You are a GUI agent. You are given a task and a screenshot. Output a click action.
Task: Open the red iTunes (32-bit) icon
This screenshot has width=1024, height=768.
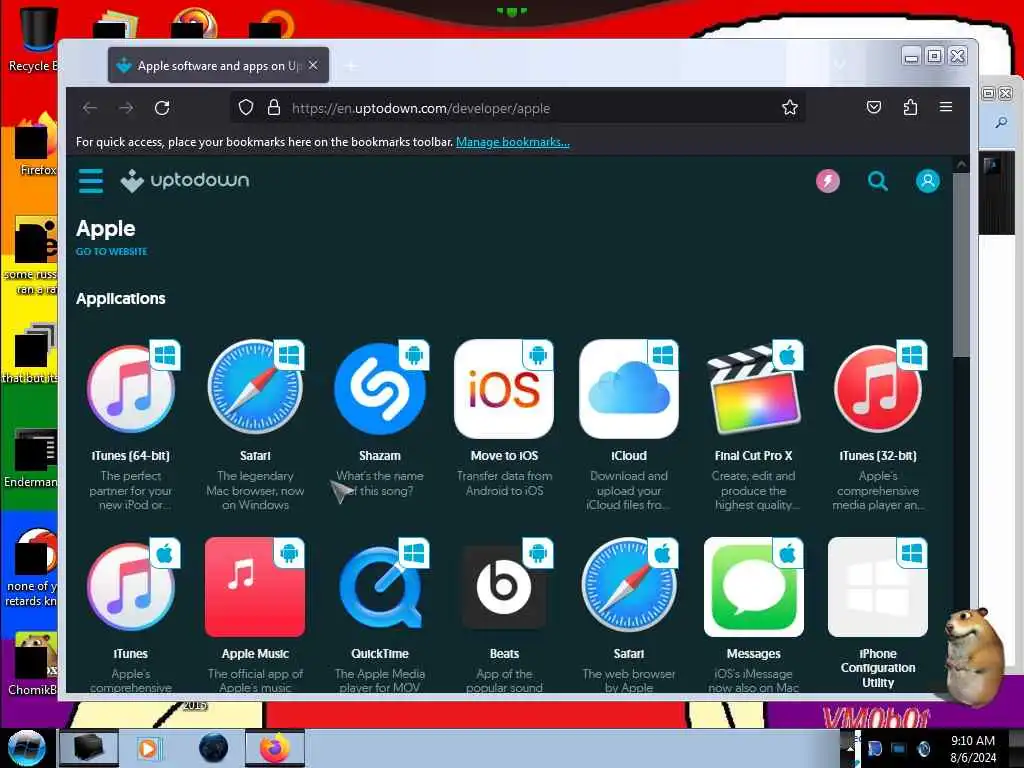(878, 389)
